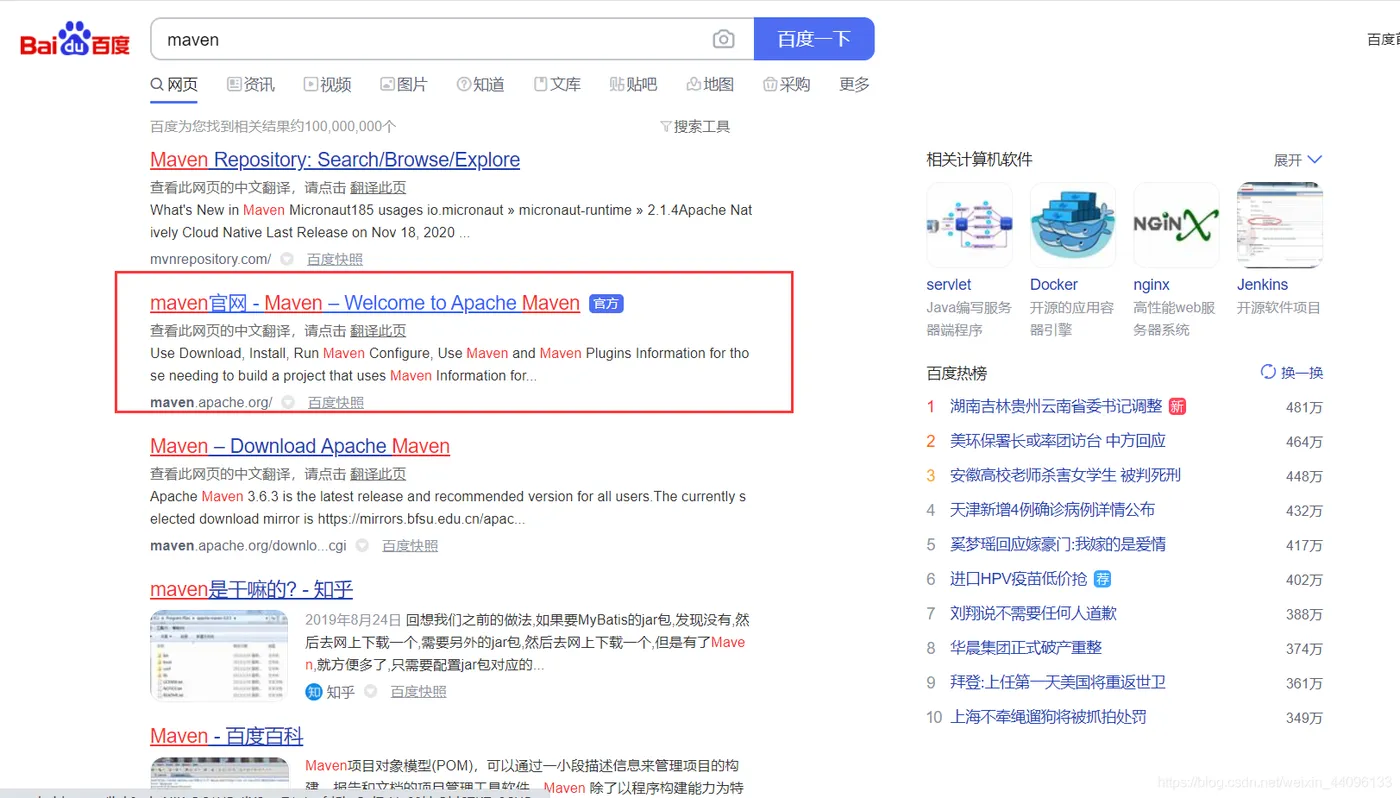This screenshot has height=798, width=1400.
Task: Click dropdown icon beside 知乎 source
Action: point(370,691)
